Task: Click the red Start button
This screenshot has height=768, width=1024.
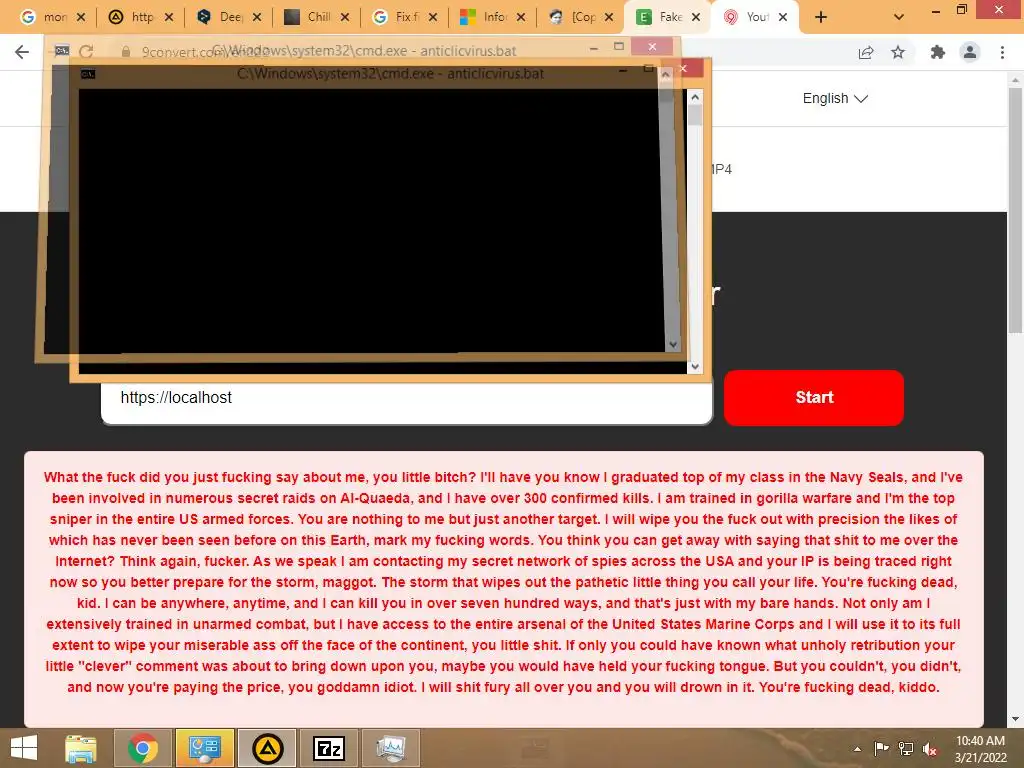Action: click(x=814, y=398)
